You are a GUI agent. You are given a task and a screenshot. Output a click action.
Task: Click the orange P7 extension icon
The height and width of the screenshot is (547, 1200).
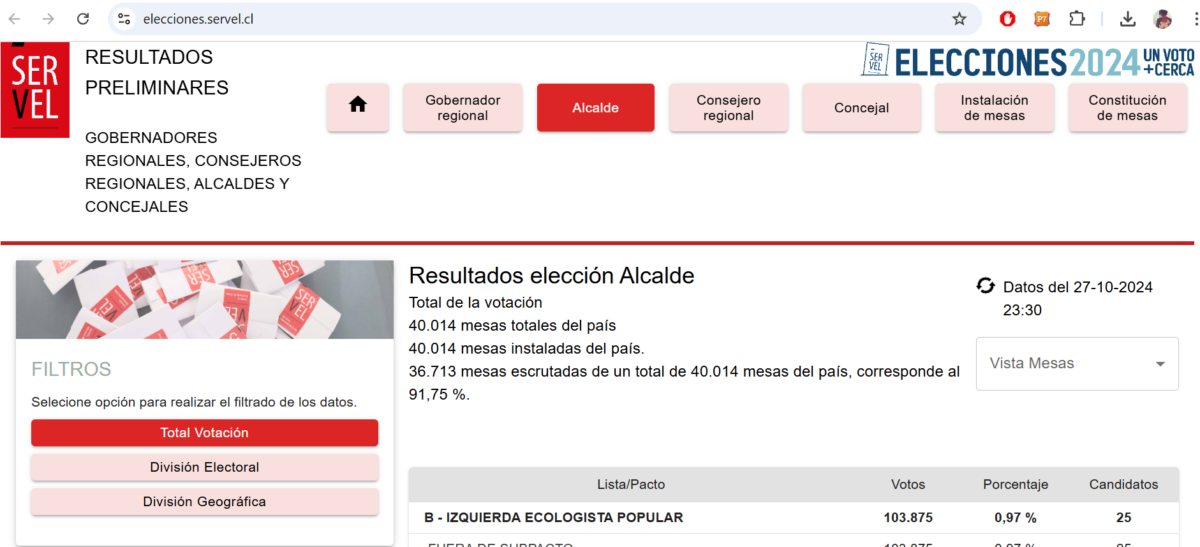point(1042,19)
